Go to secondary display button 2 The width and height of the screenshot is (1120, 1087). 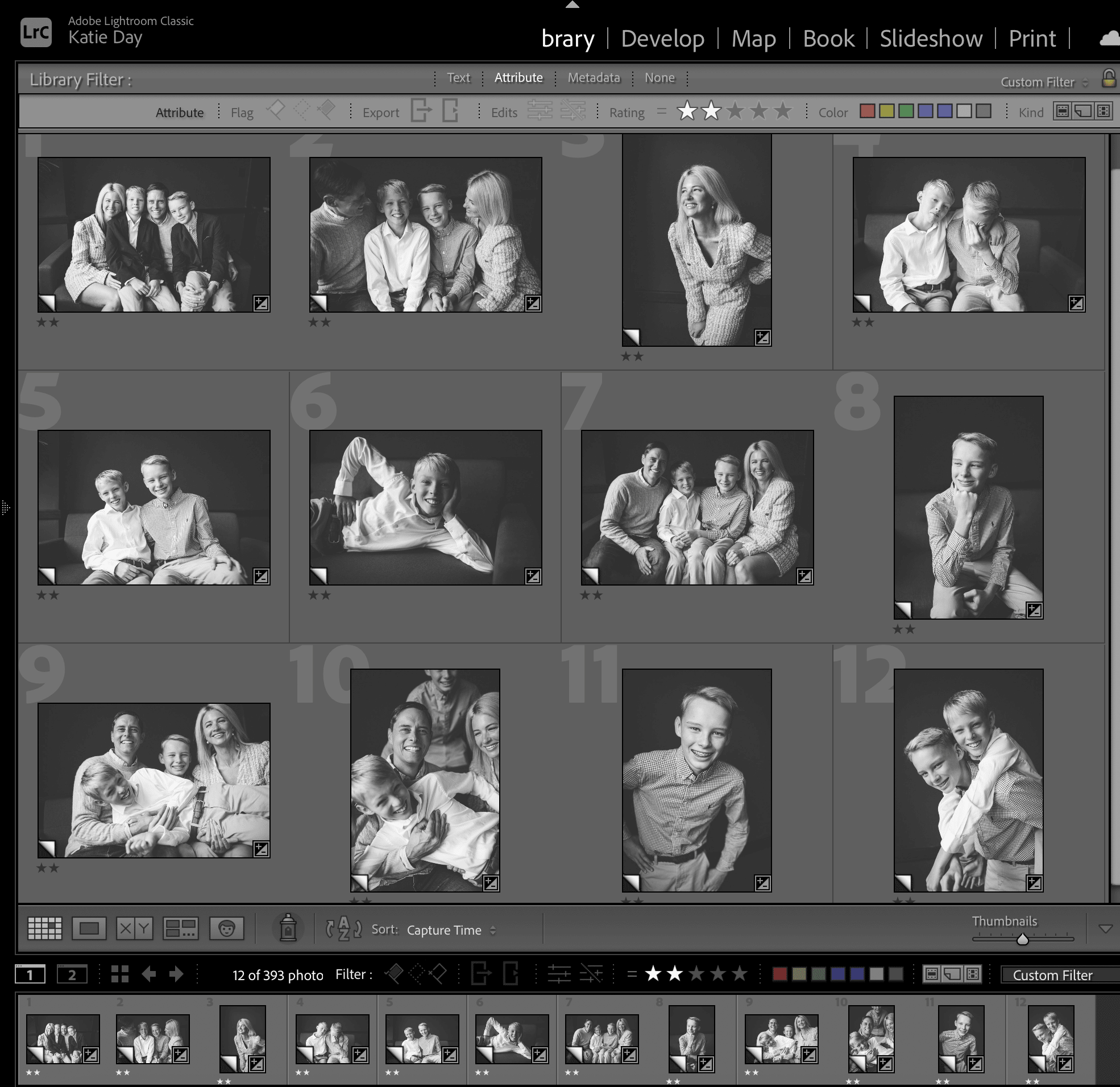coord(72,974)
